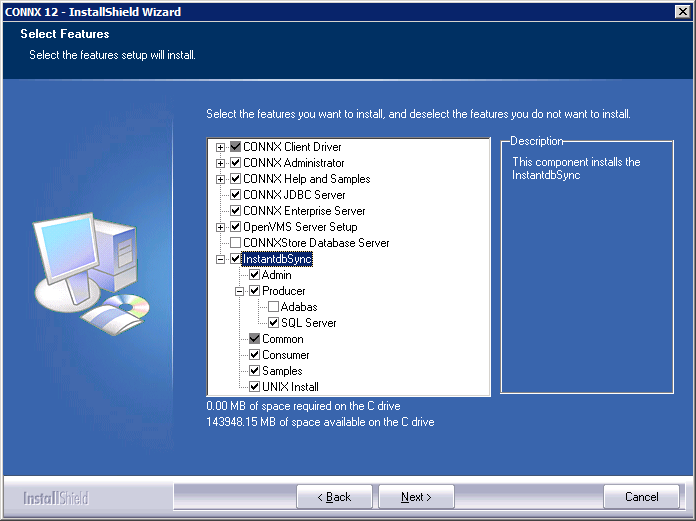Uncheck the UNIX Install checkbox
Screen dimensions: 696x521
[254, 387]
